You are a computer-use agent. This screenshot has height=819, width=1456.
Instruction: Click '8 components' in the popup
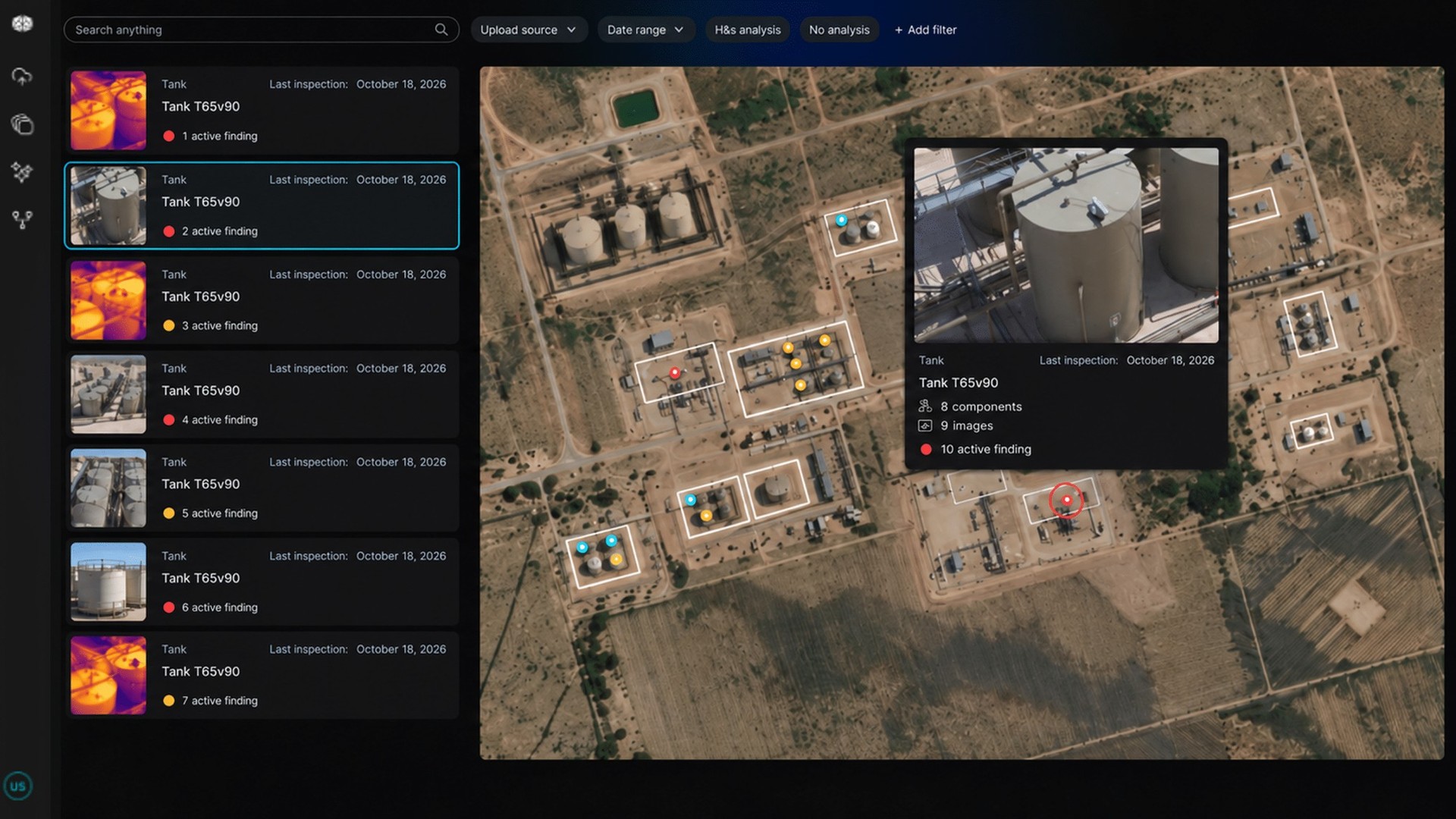point(981,406)
